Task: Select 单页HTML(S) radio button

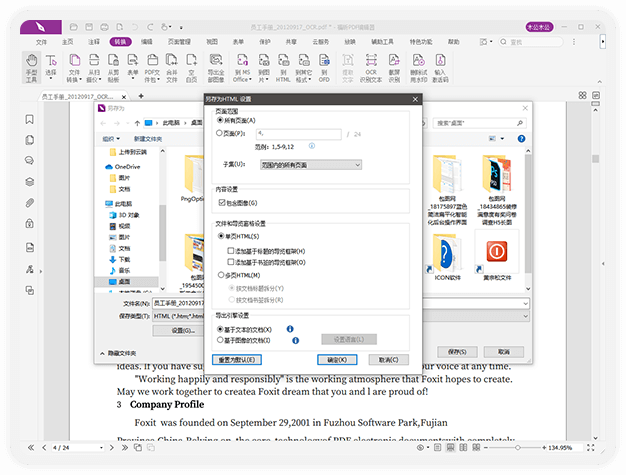Action: [221, 236]
